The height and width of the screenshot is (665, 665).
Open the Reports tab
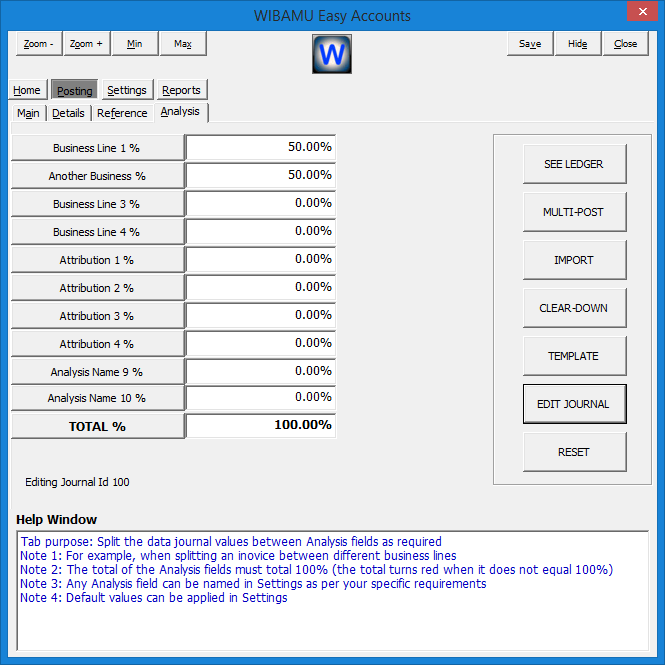point(182,90)
